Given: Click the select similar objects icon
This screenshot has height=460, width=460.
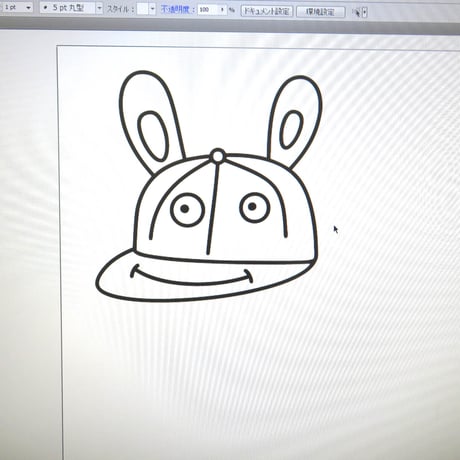Looking at the screenshot, I should pos(356,13).
